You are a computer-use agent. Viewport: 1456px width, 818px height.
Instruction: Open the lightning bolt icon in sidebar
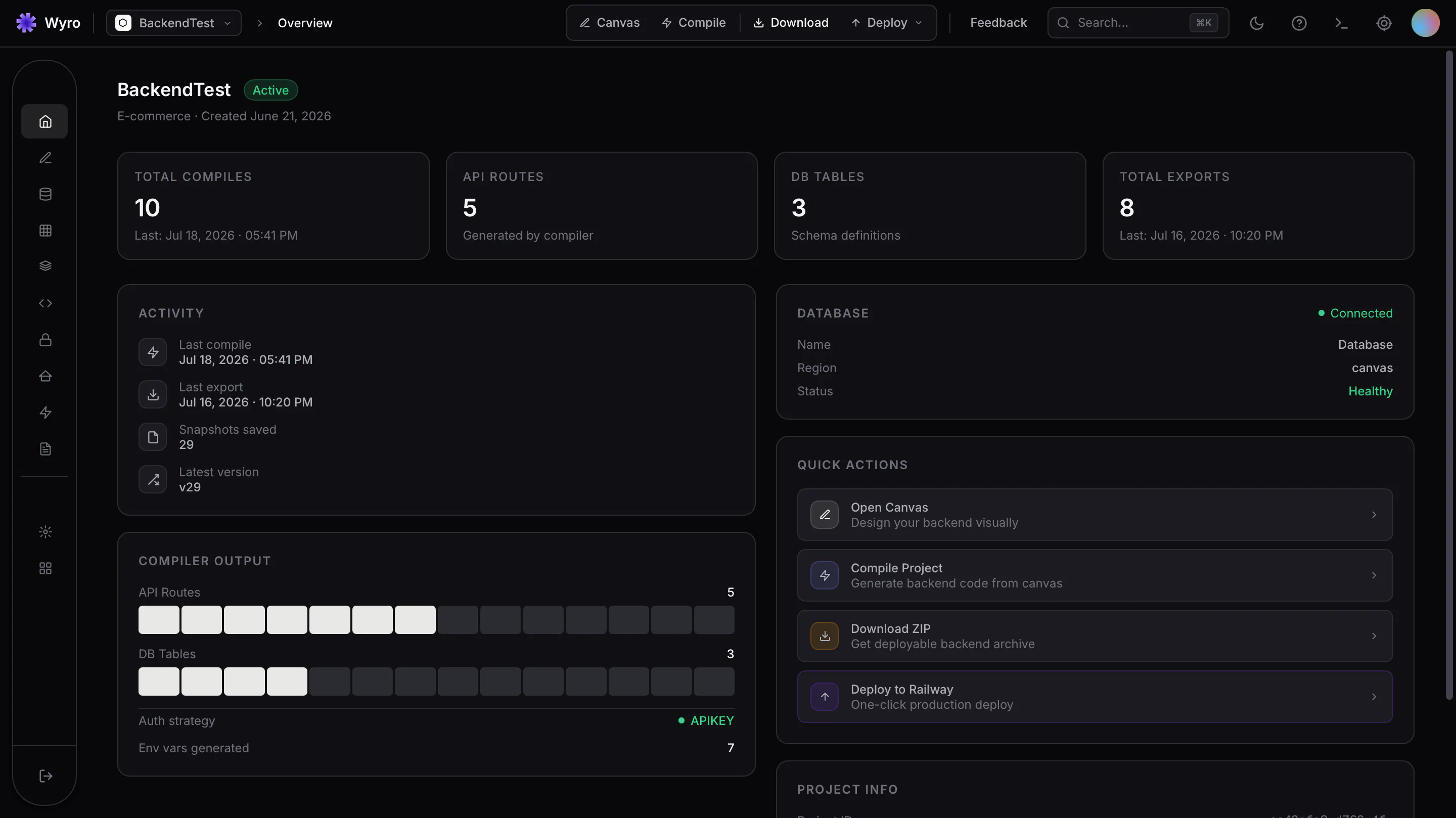[45, 412]
